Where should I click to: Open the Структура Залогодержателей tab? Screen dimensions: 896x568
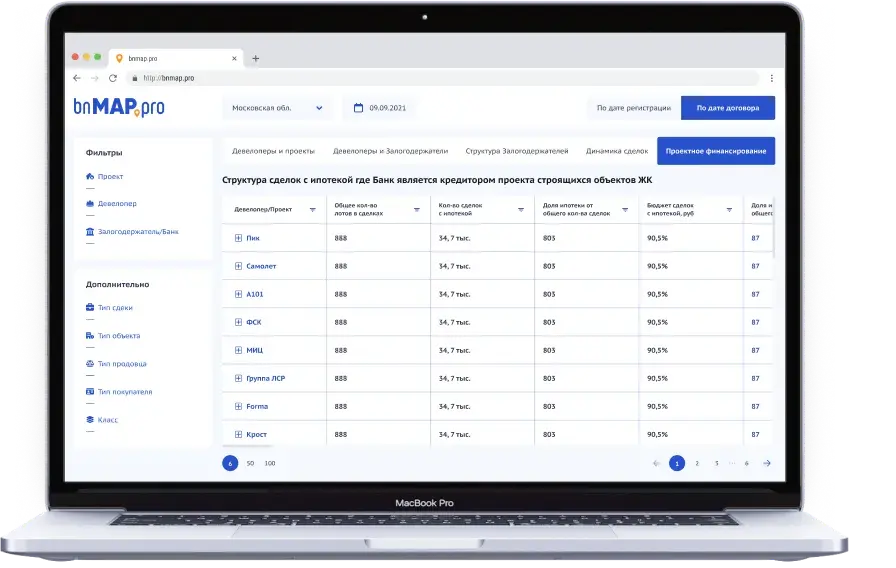click(517, 151)
